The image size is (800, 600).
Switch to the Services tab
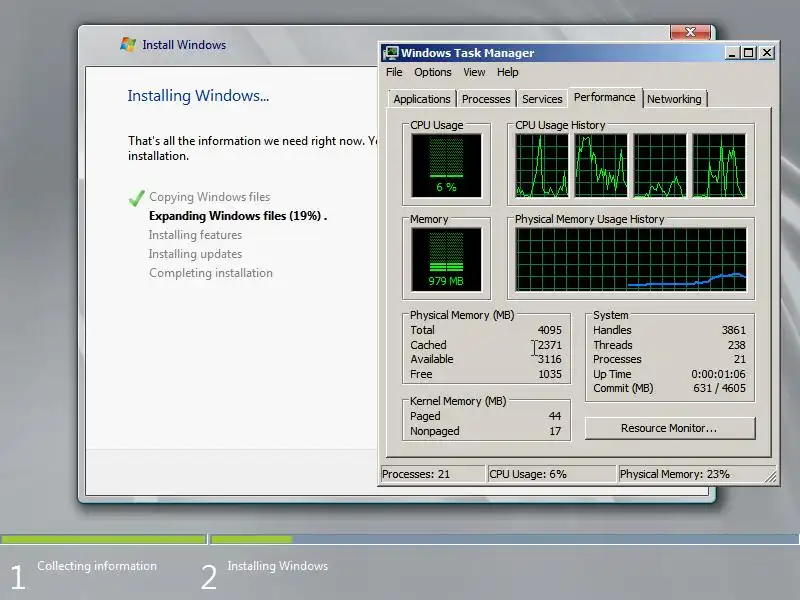pos(542,99)
